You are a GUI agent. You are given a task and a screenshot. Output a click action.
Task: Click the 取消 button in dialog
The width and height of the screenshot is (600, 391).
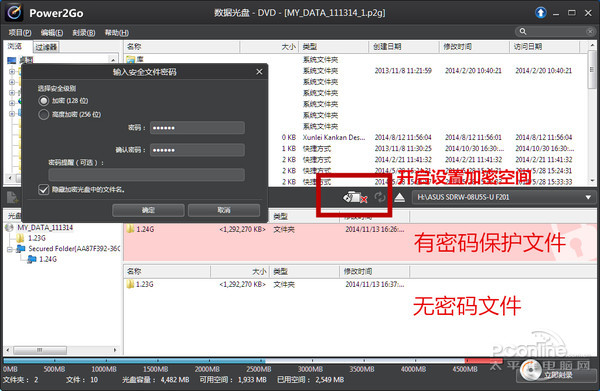(x=224, y=210)
